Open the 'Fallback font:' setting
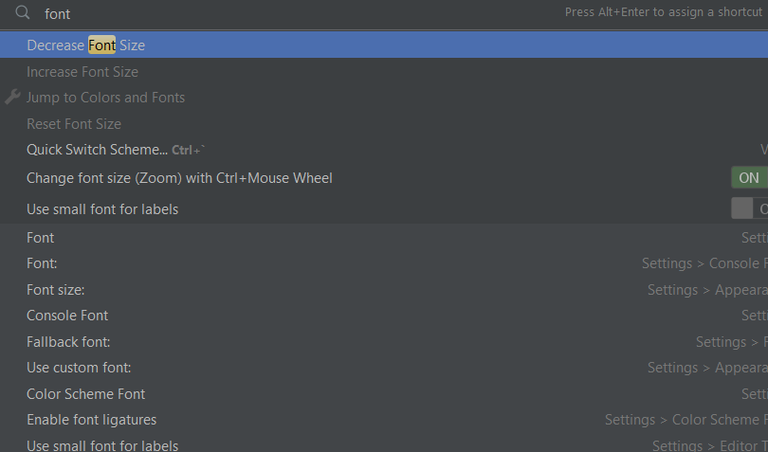 point(69,342)
